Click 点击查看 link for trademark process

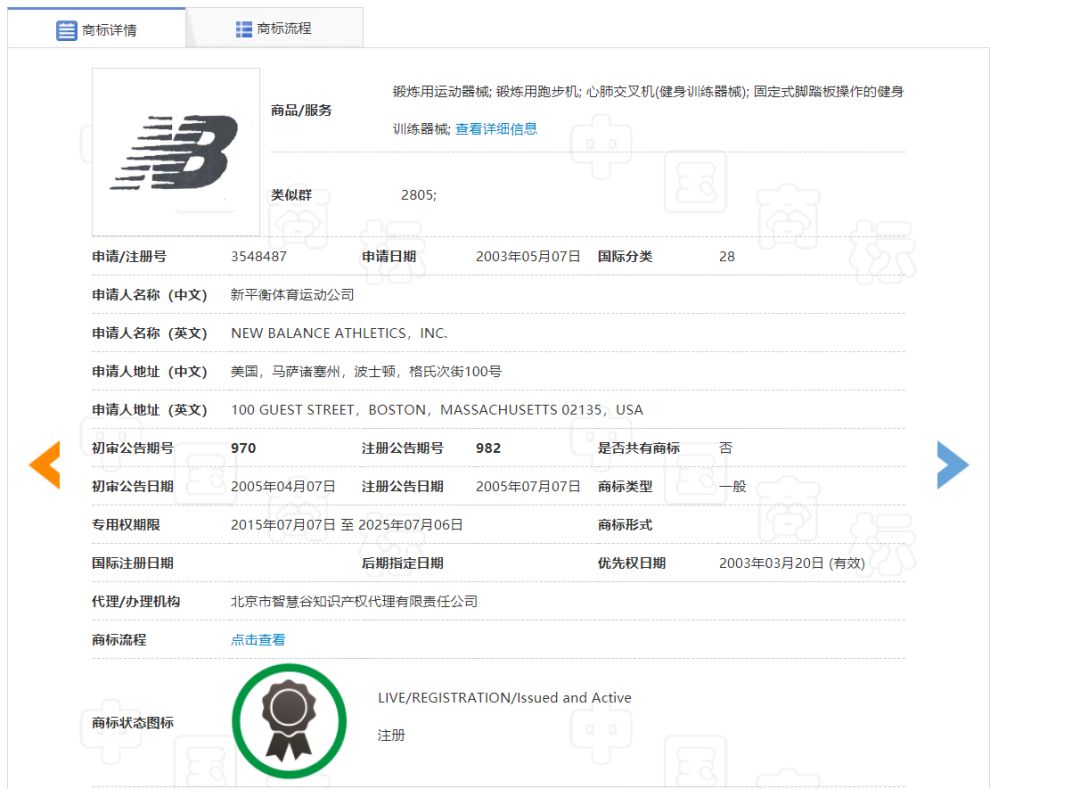(x=258, y=640)
